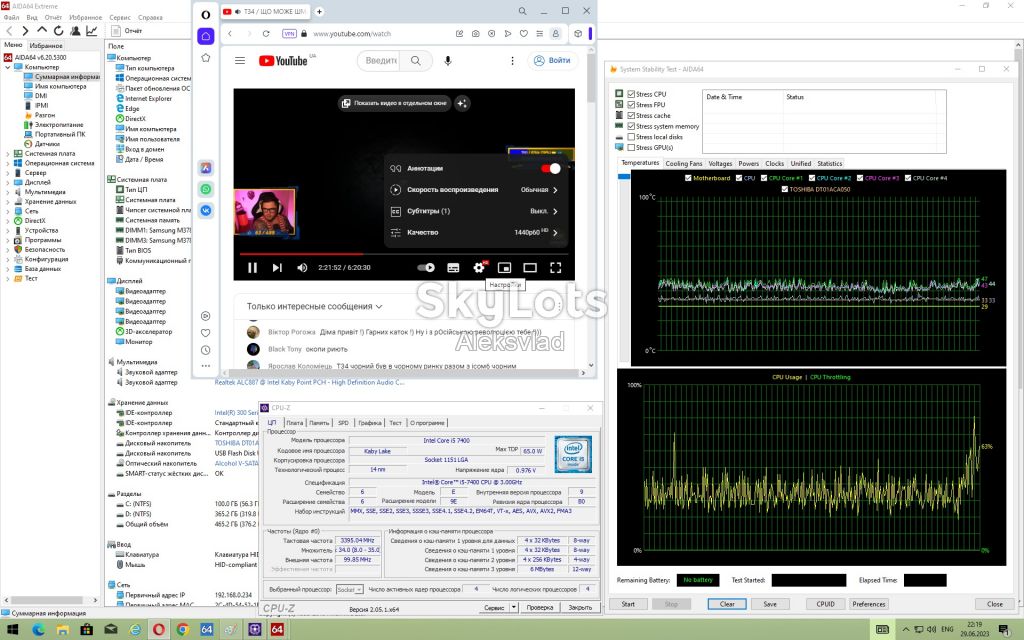
Task: Switch to the Statistics tab
Action: tap(829, 164)
